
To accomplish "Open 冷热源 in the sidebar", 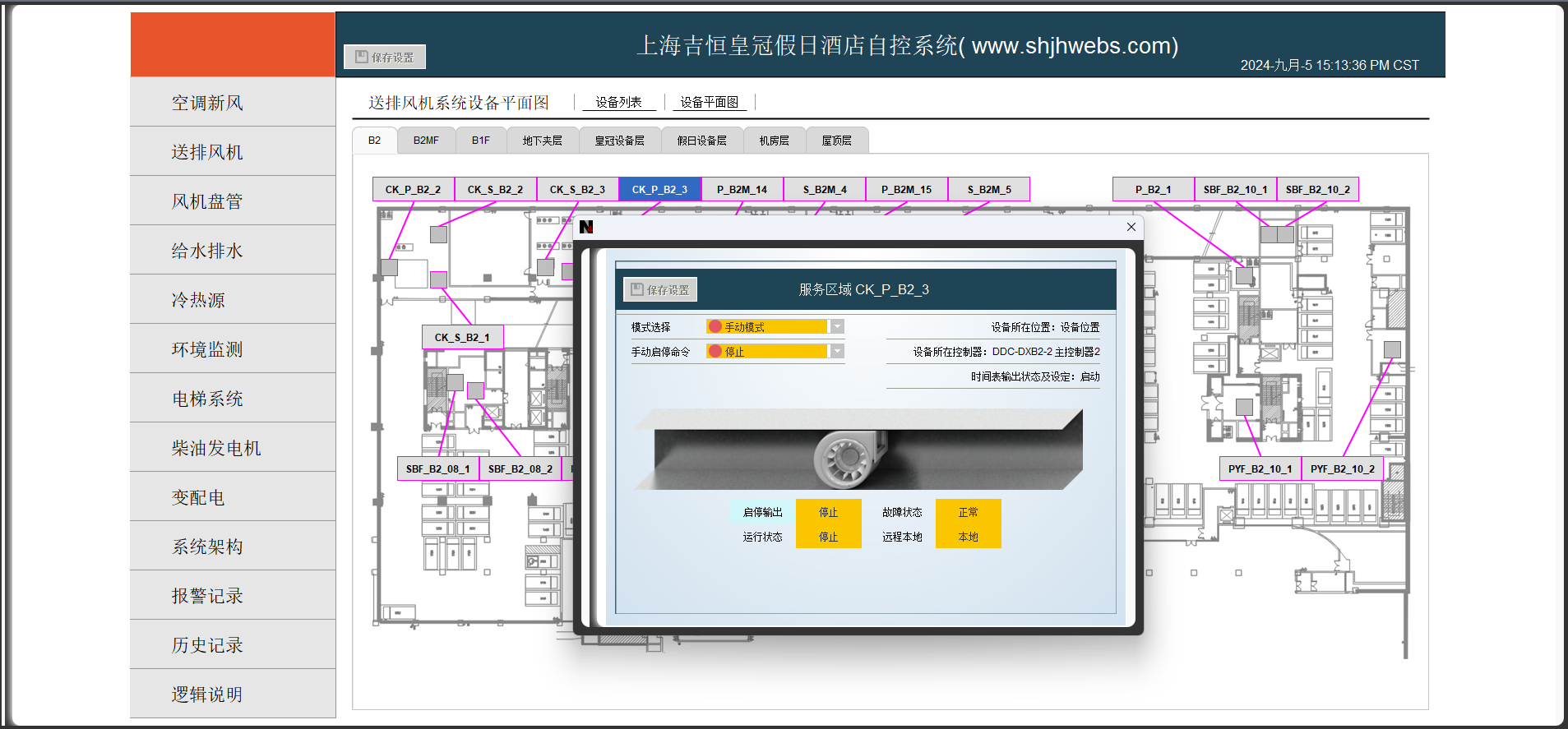I will coord(233,300).
